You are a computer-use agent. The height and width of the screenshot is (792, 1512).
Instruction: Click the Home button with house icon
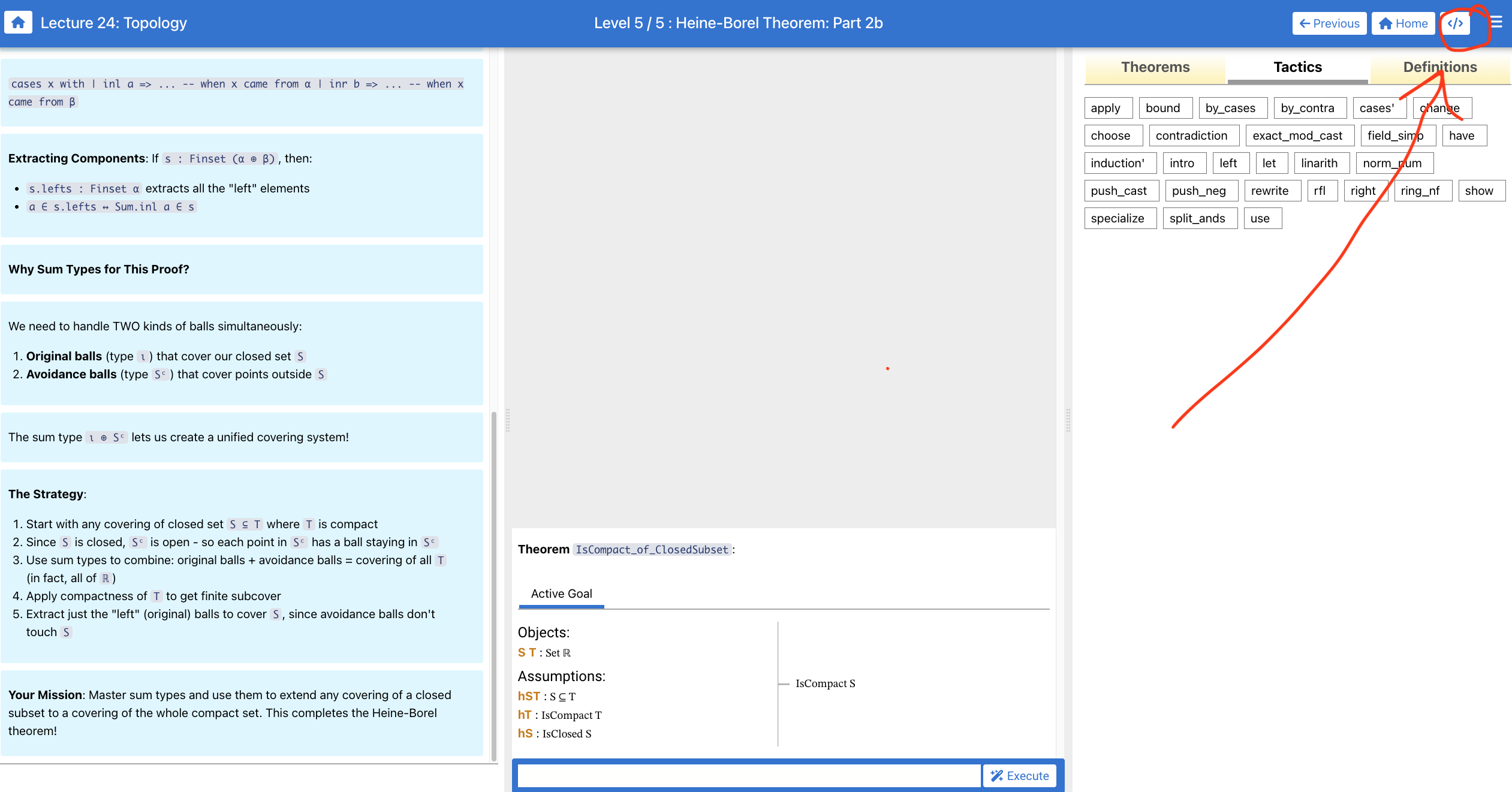click(1403, 23)
